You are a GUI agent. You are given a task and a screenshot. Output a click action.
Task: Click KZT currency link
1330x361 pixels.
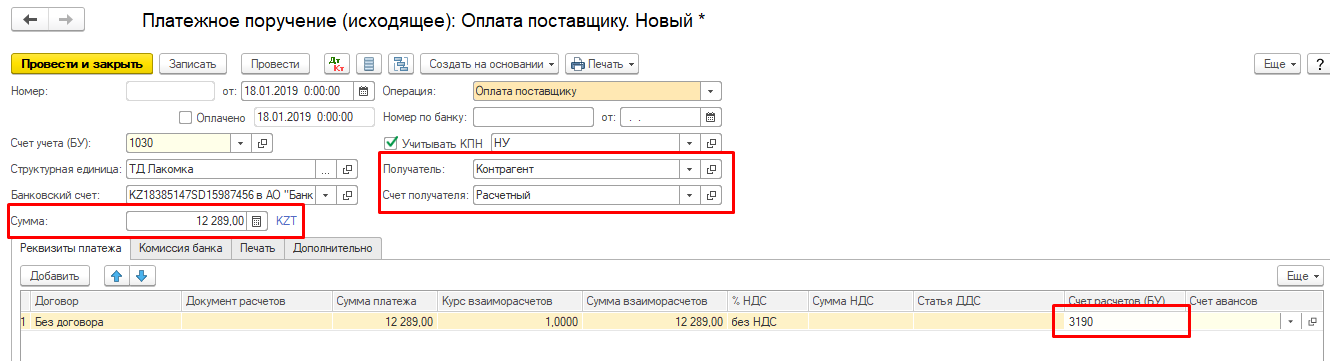286,221
